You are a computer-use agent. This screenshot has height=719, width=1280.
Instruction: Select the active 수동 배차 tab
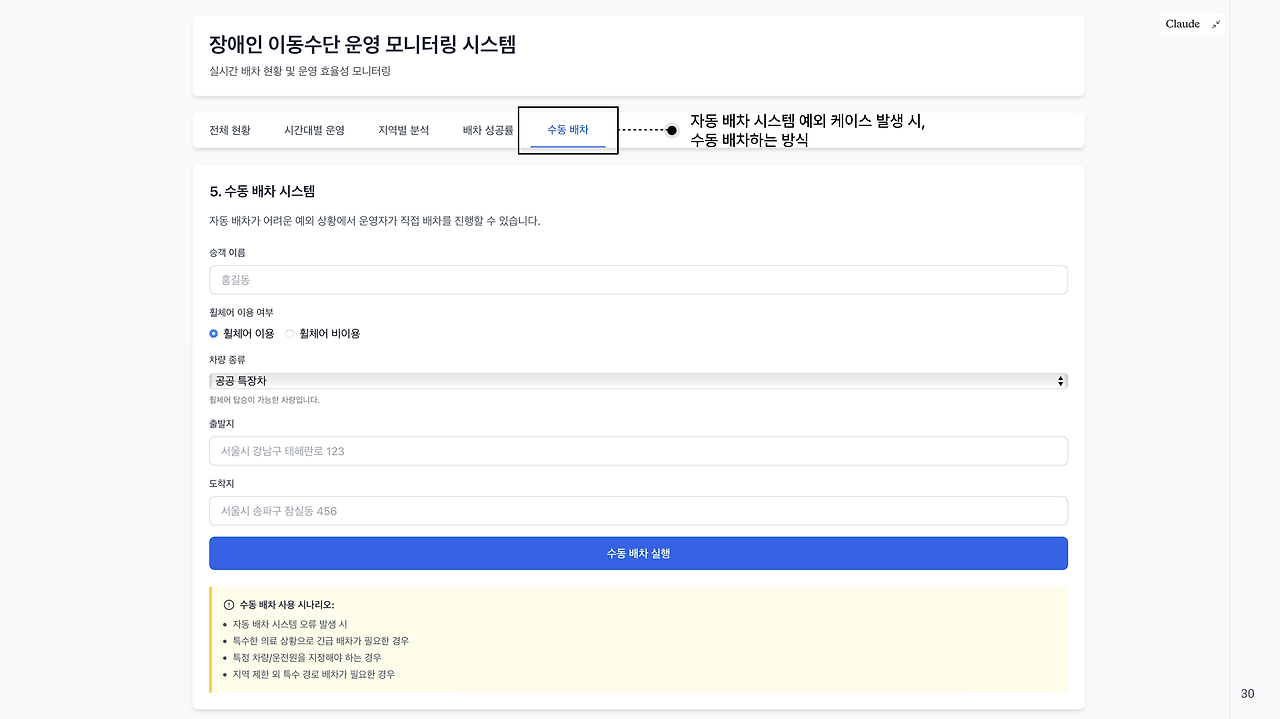[567, 130]
